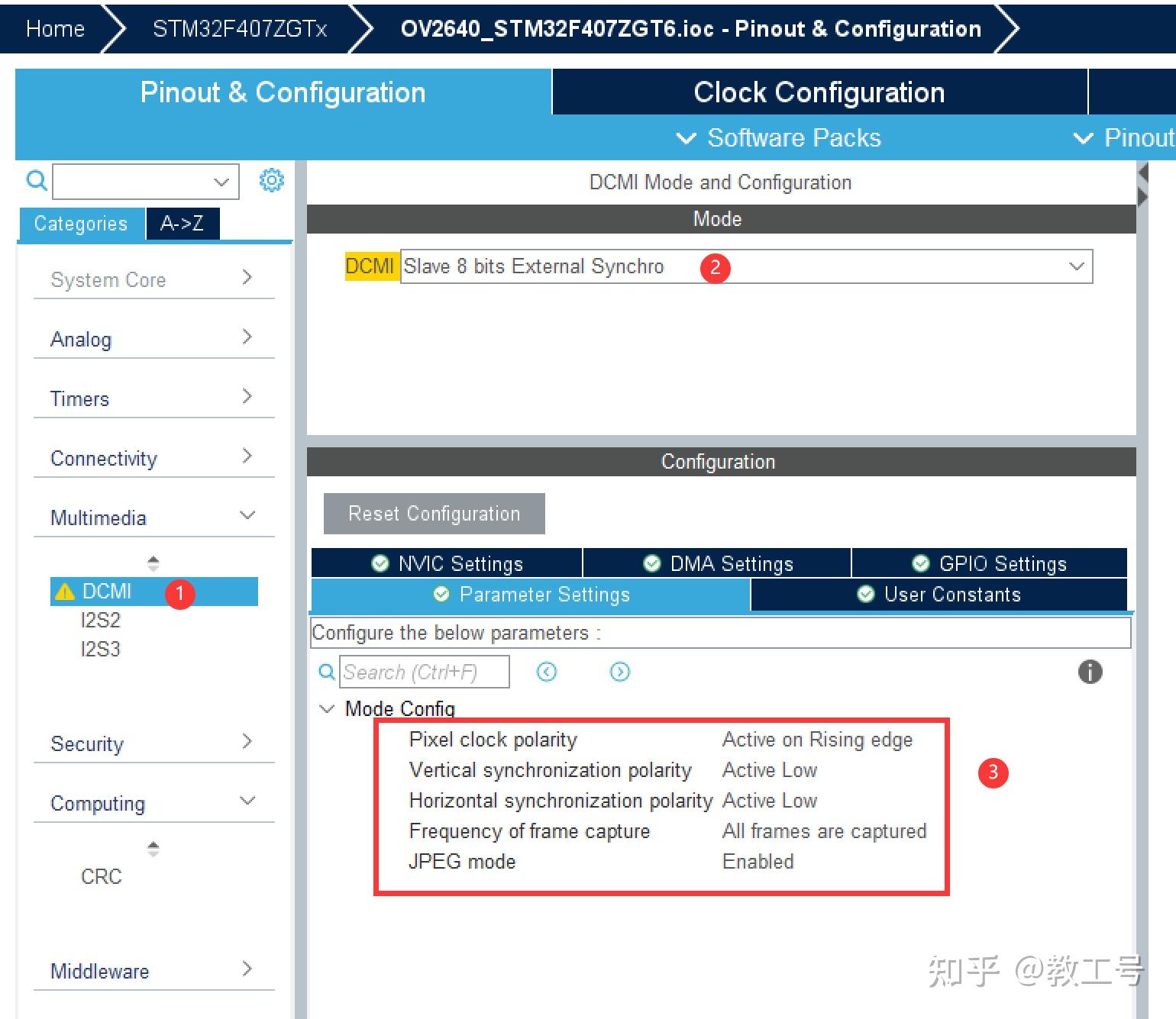Click the up spinner arrow above DCMI
This screenshot has height=1019, width=1176.
click(x=153, y=558)
